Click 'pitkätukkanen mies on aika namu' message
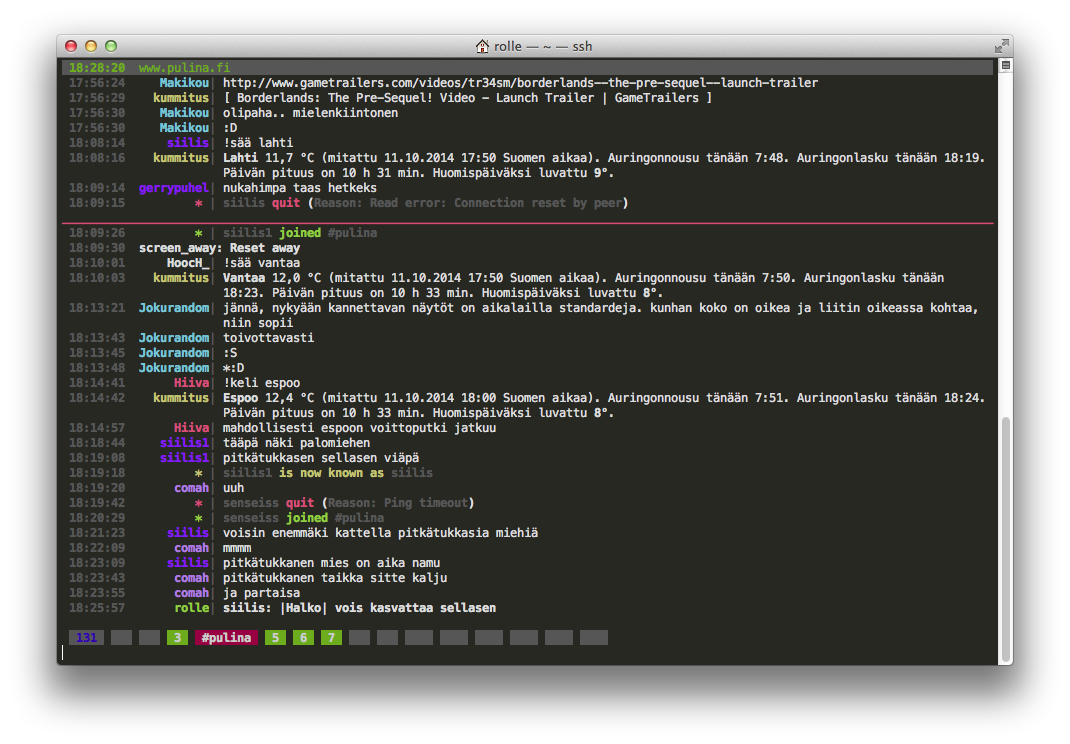 tap(331, 563)
